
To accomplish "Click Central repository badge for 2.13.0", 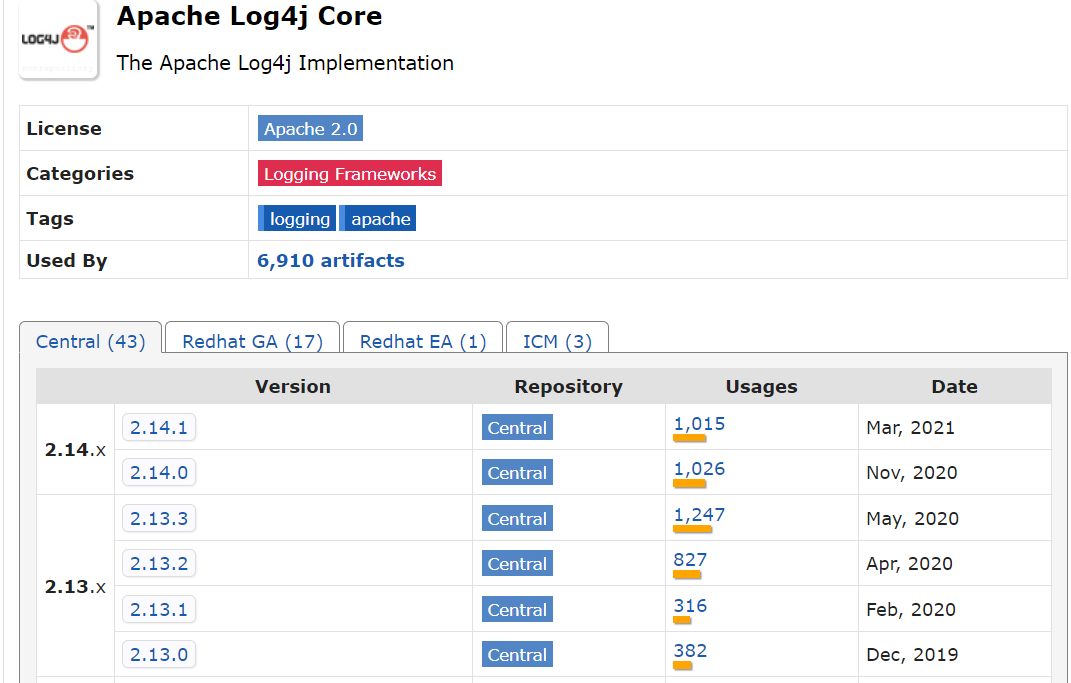I will point(517,654).
